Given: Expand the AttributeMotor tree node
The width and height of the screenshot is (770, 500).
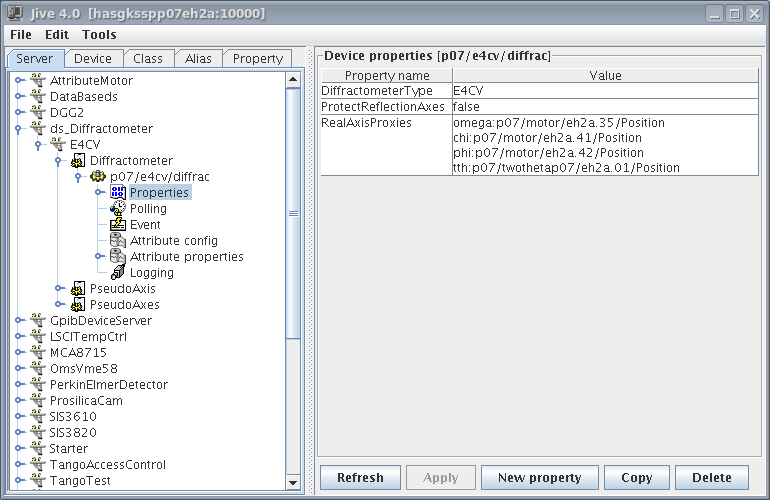Looking at the screenshot, I should click(19, 80).
